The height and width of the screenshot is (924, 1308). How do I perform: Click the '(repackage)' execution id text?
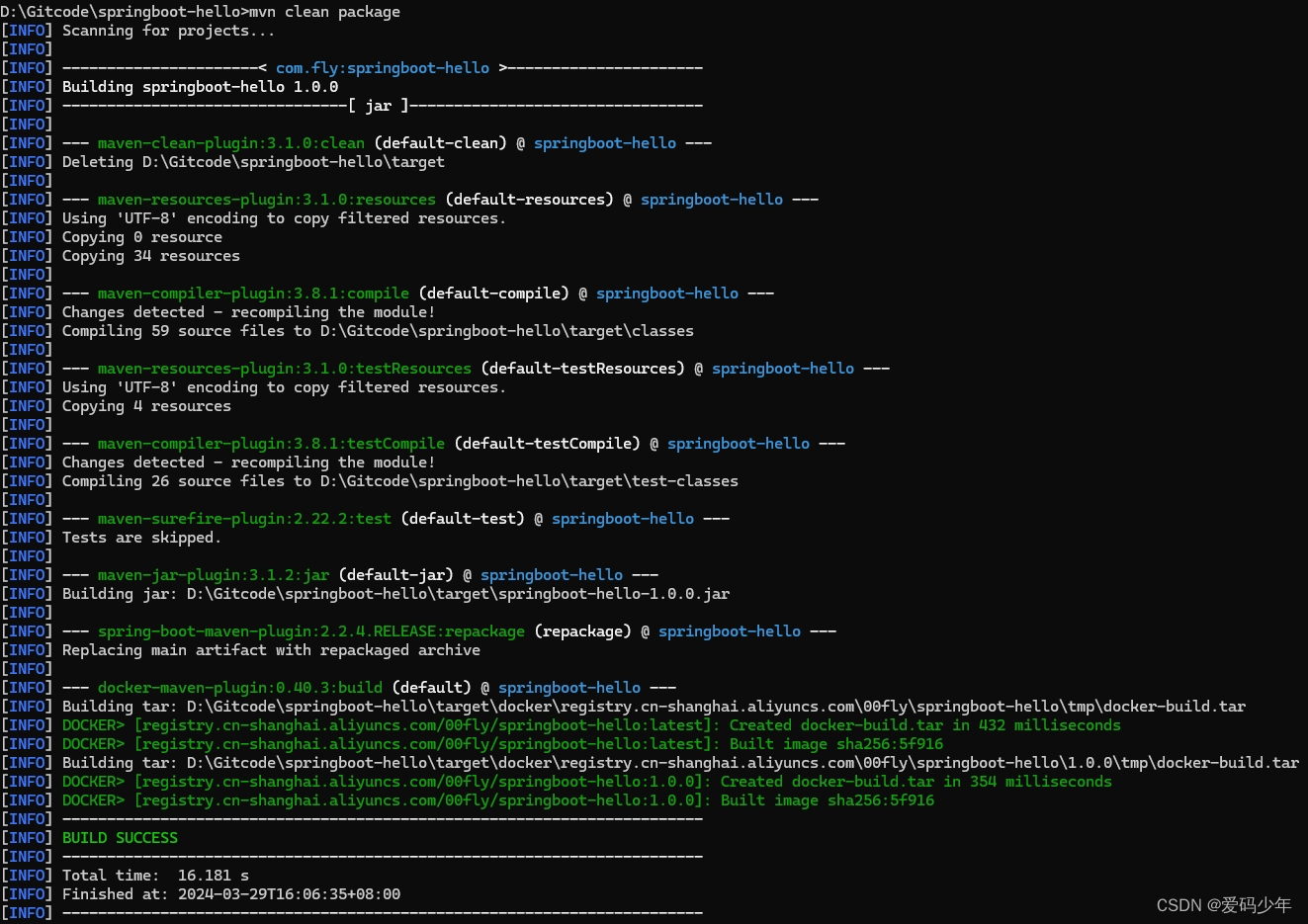coord(582,631)
